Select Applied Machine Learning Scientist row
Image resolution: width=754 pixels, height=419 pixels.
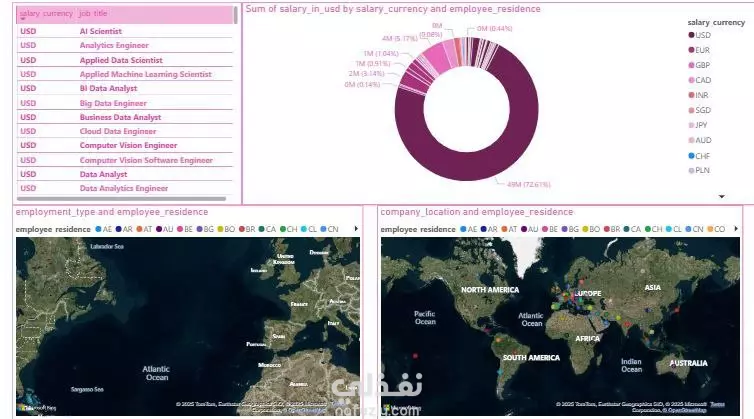click(125, 74)
